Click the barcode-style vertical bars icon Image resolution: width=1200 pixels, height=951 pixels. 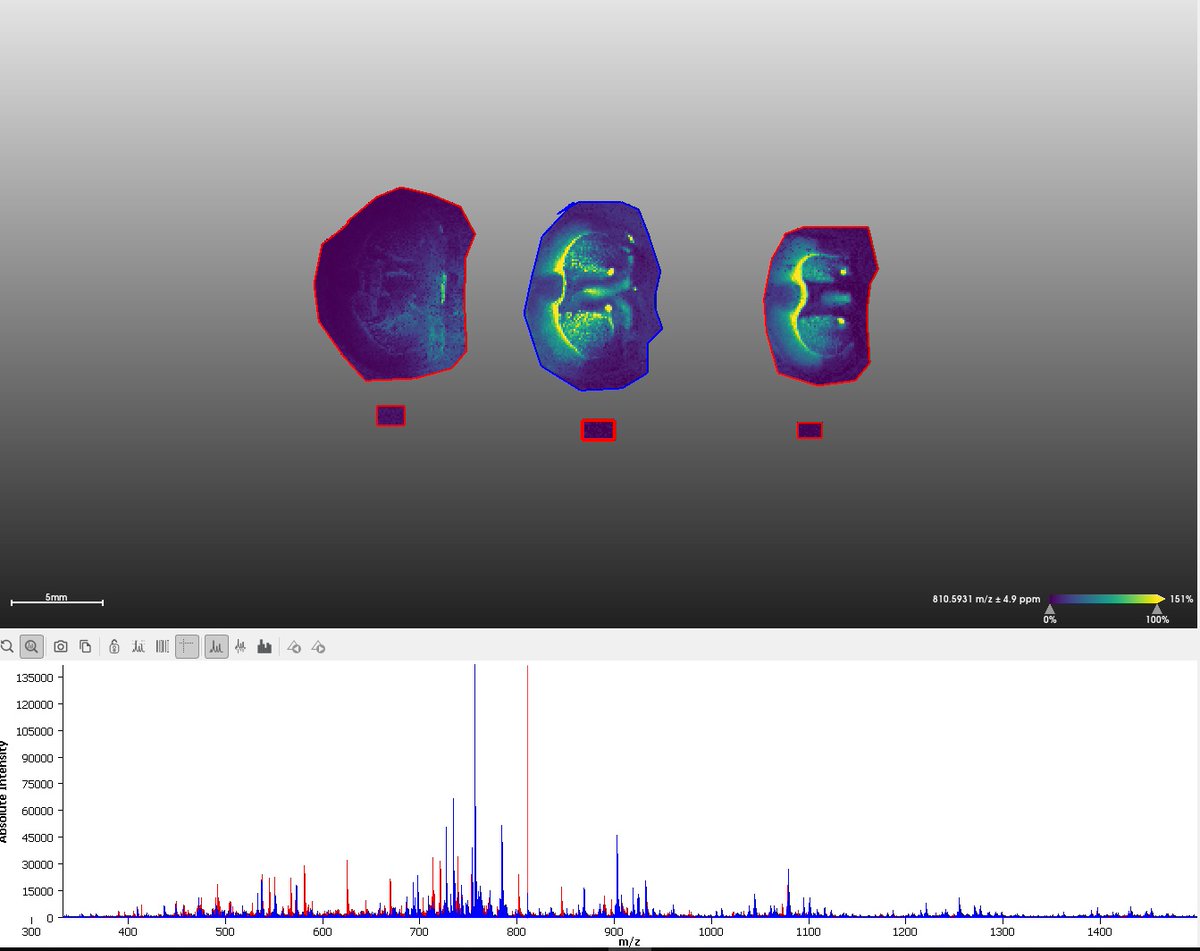click(162, 647)
